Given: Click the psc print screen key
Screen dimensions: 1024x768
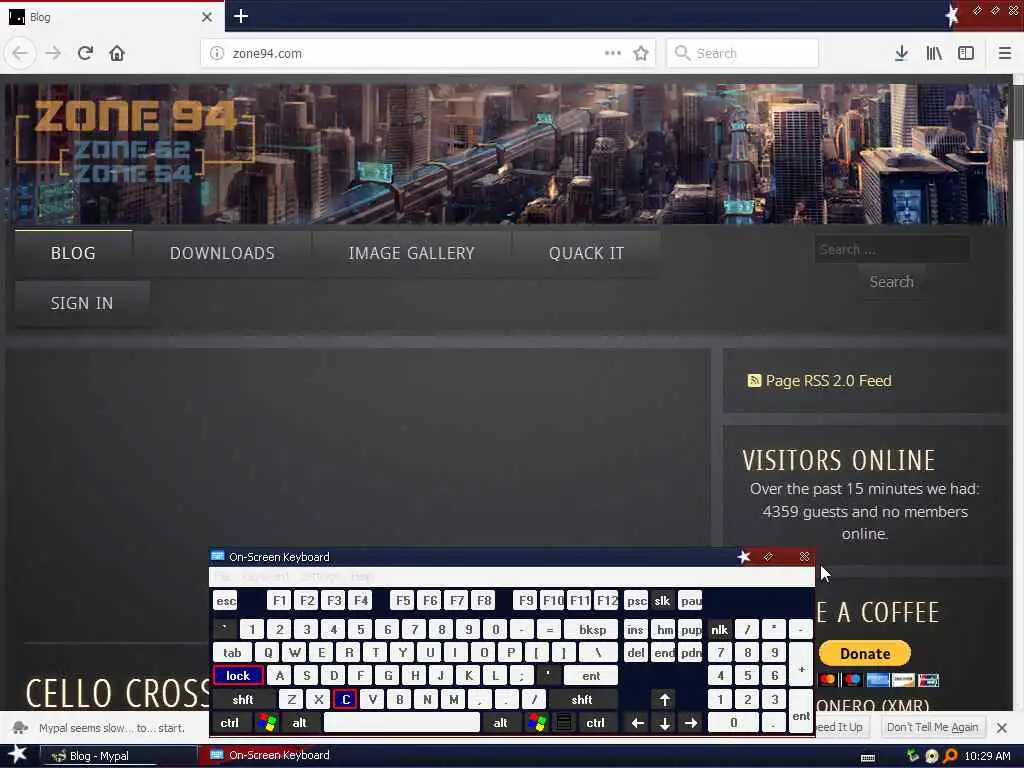Looking at the screenshot, I should (636, 601).
